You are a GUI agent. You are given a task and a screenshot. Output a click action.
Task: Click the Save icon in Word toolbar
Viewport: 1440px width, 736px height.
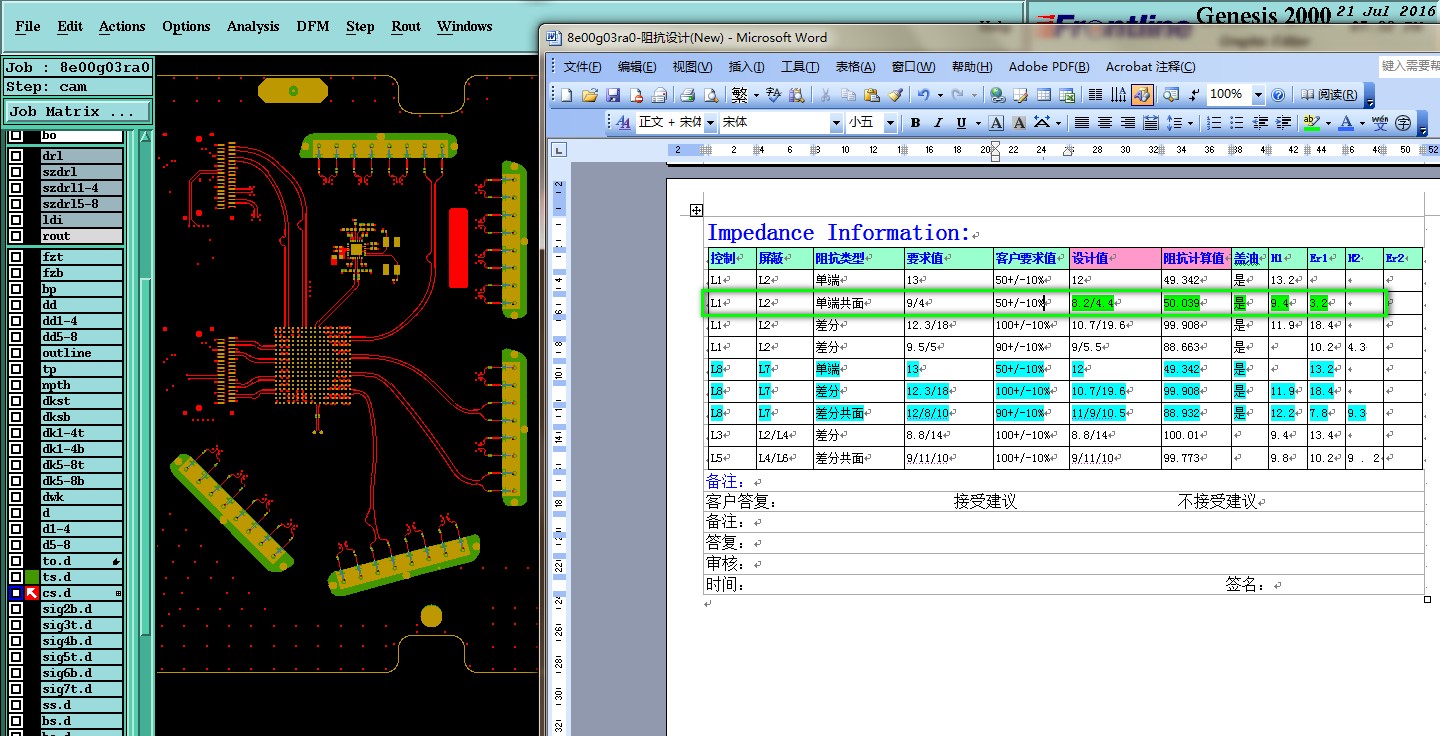(x=613, y=96)
